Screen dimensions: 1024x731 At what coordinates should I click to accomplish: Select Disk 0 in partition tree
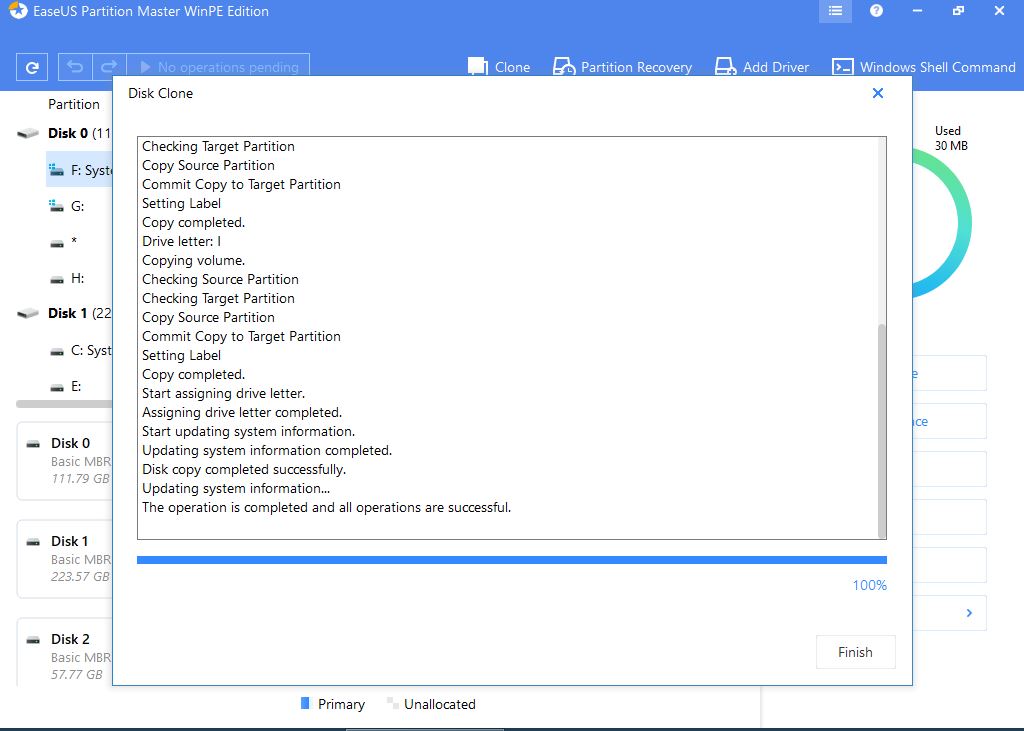[x=68, y=133]
